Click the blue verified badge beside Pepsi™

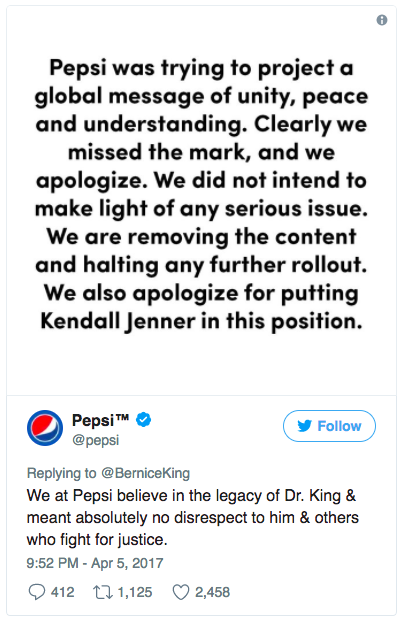143,420
